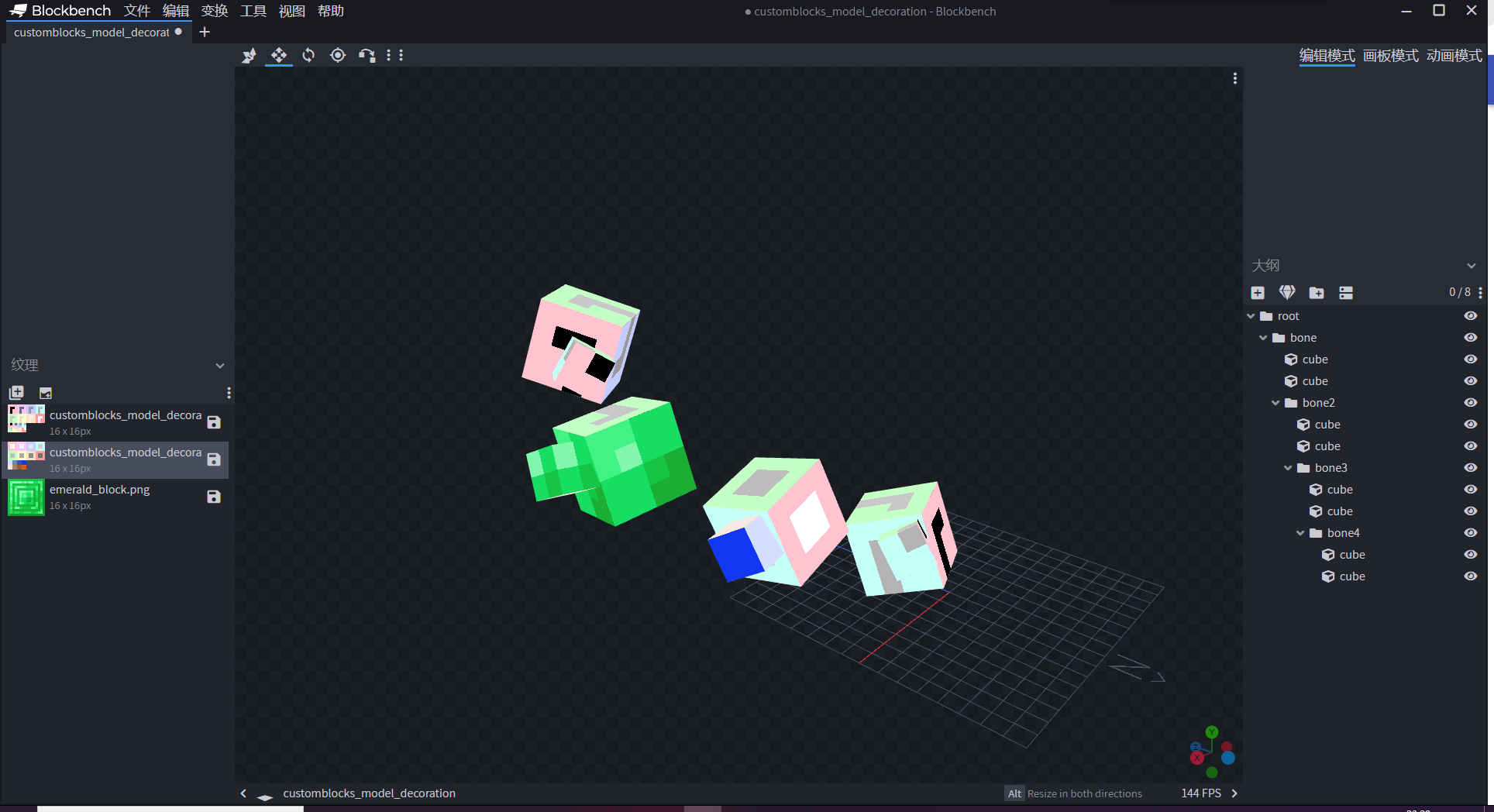Click the right arrow next to FPS

1234,793
